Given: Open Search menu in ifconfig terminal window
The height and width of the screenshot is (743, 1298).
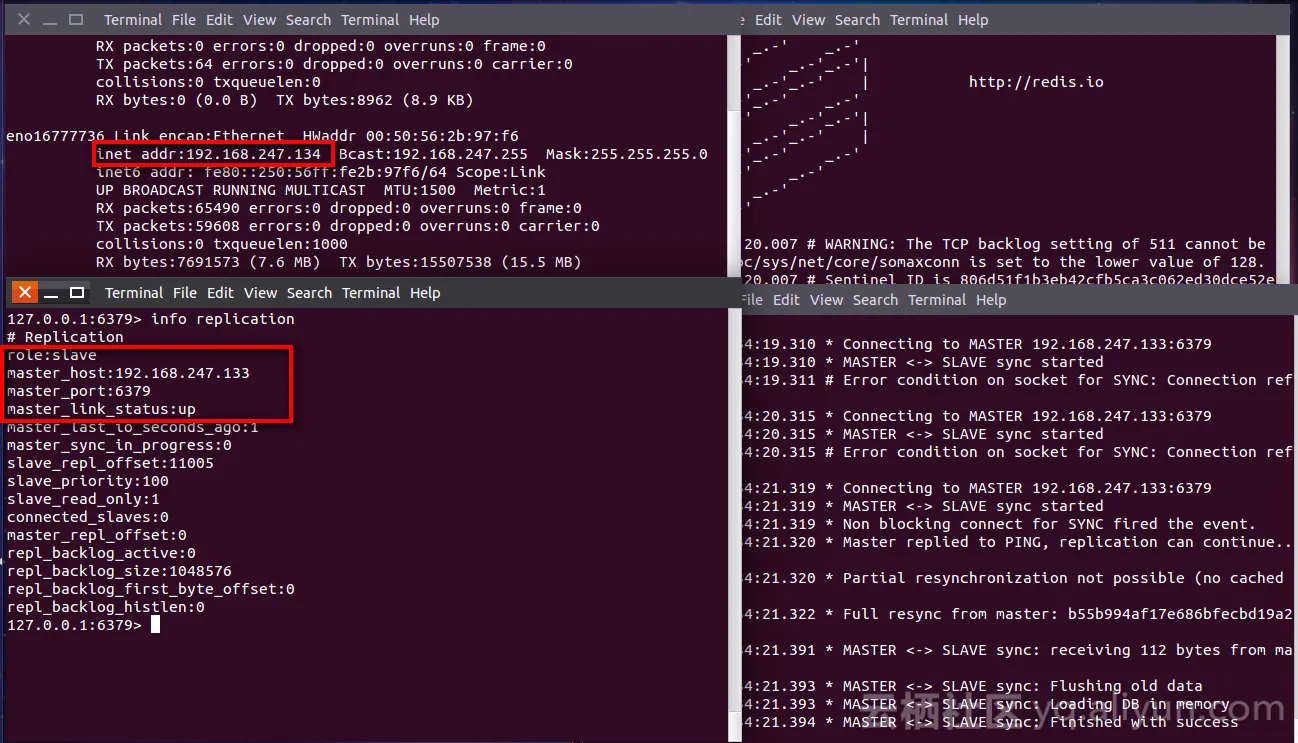Looking at the screenshot, I should (x=308, y=20).
